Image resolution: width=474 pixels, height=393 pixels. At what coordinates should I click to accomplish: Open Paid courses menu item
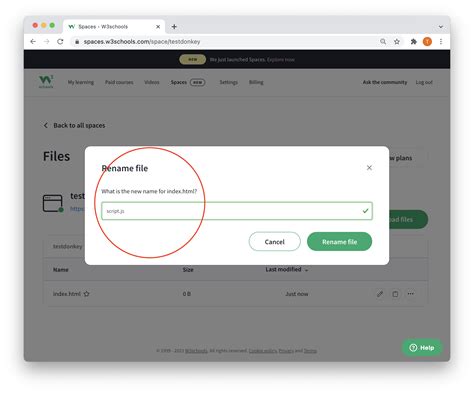[119, 82]
